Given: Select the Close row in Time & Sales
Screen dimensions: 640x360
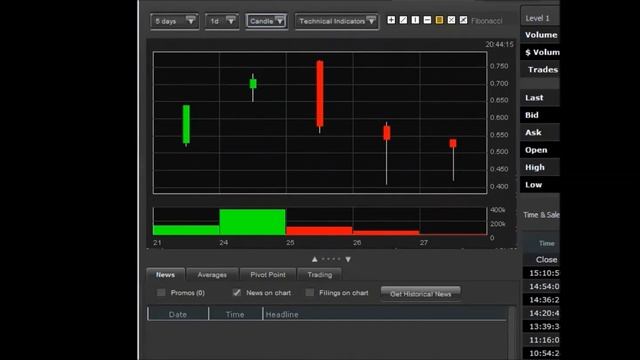Looking at the screenshot, I should pos(542,260).
